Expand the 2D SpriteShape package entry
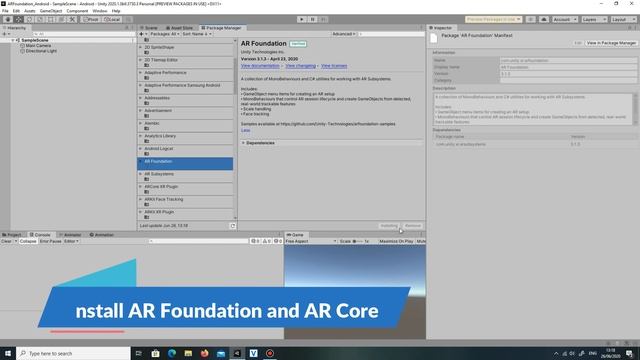Viewport: 640px width, 360px height. tap(140, 47)
